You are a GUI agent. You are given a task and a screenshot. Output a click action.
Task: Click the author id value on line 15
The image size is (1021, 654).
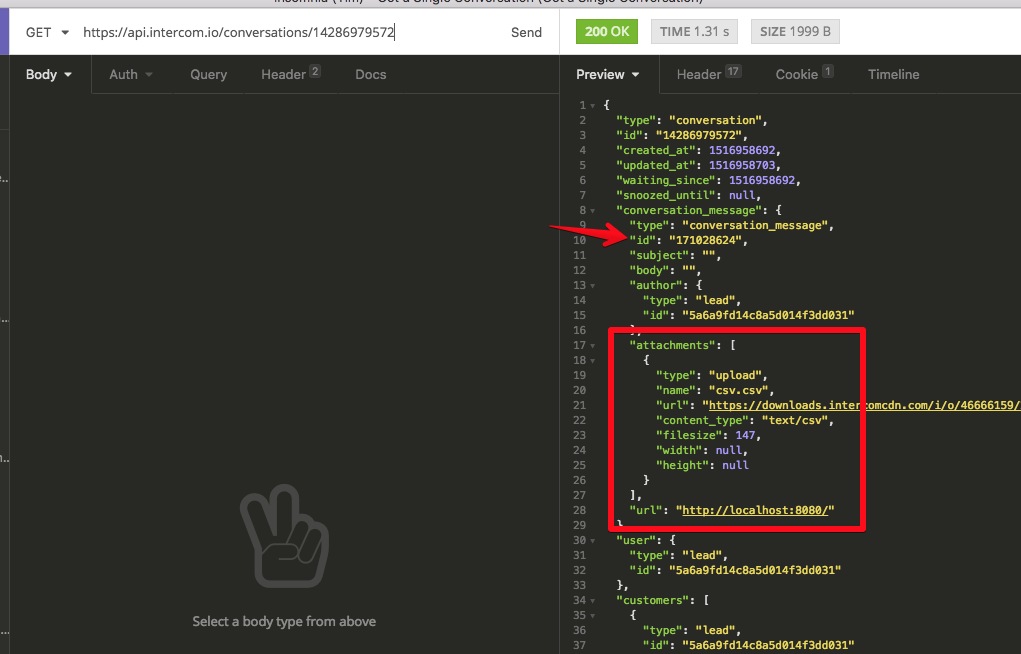768,315
